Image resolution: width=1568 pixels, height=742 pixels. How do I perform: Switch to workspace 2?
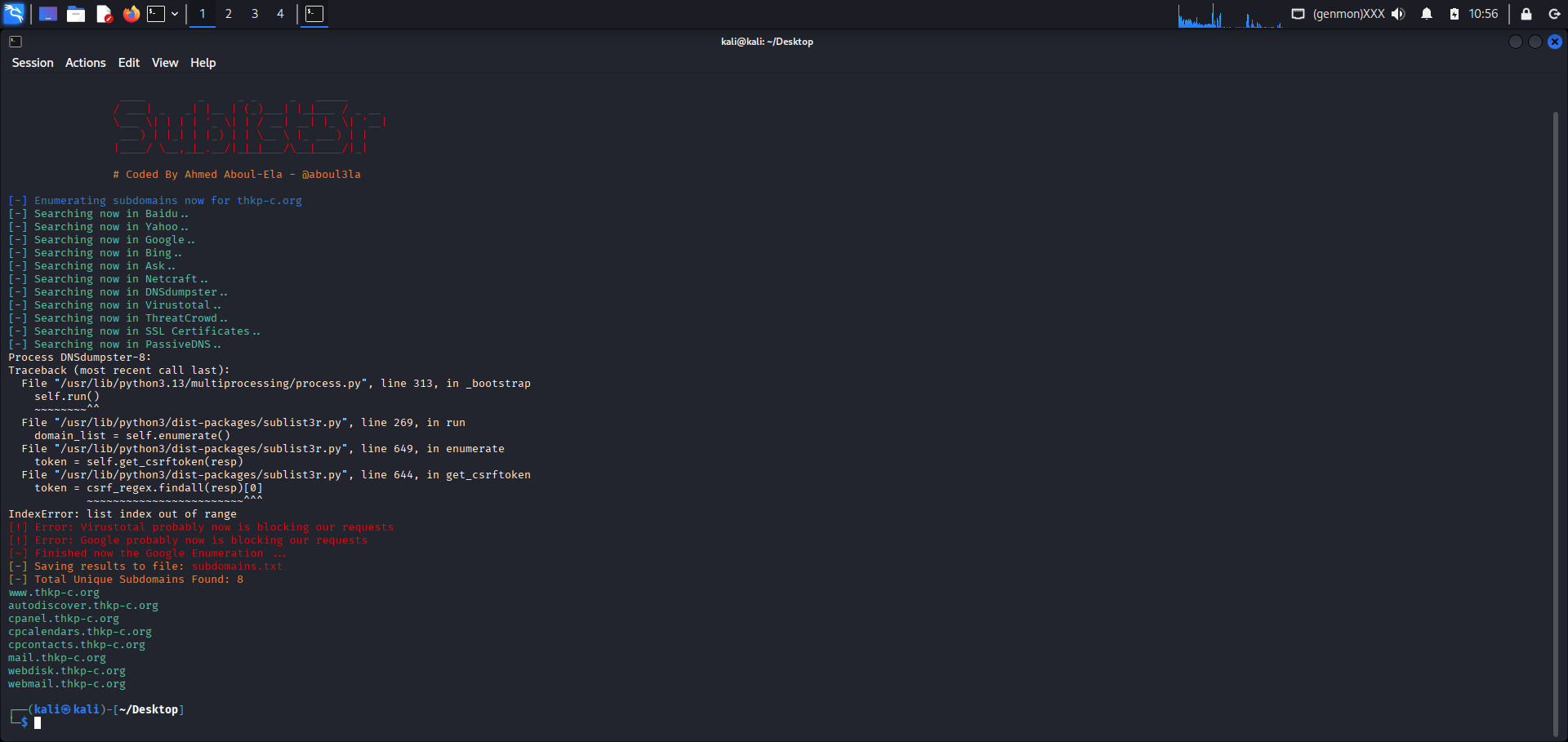229,14
